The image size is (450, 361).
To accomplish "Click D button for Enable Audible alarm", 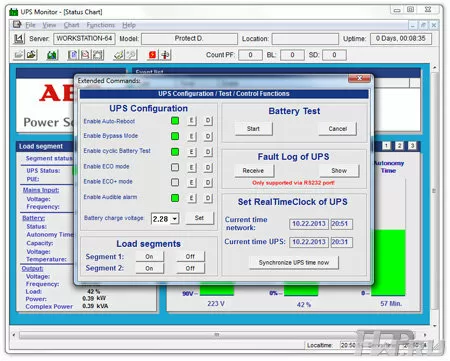I will coord(208,198).
